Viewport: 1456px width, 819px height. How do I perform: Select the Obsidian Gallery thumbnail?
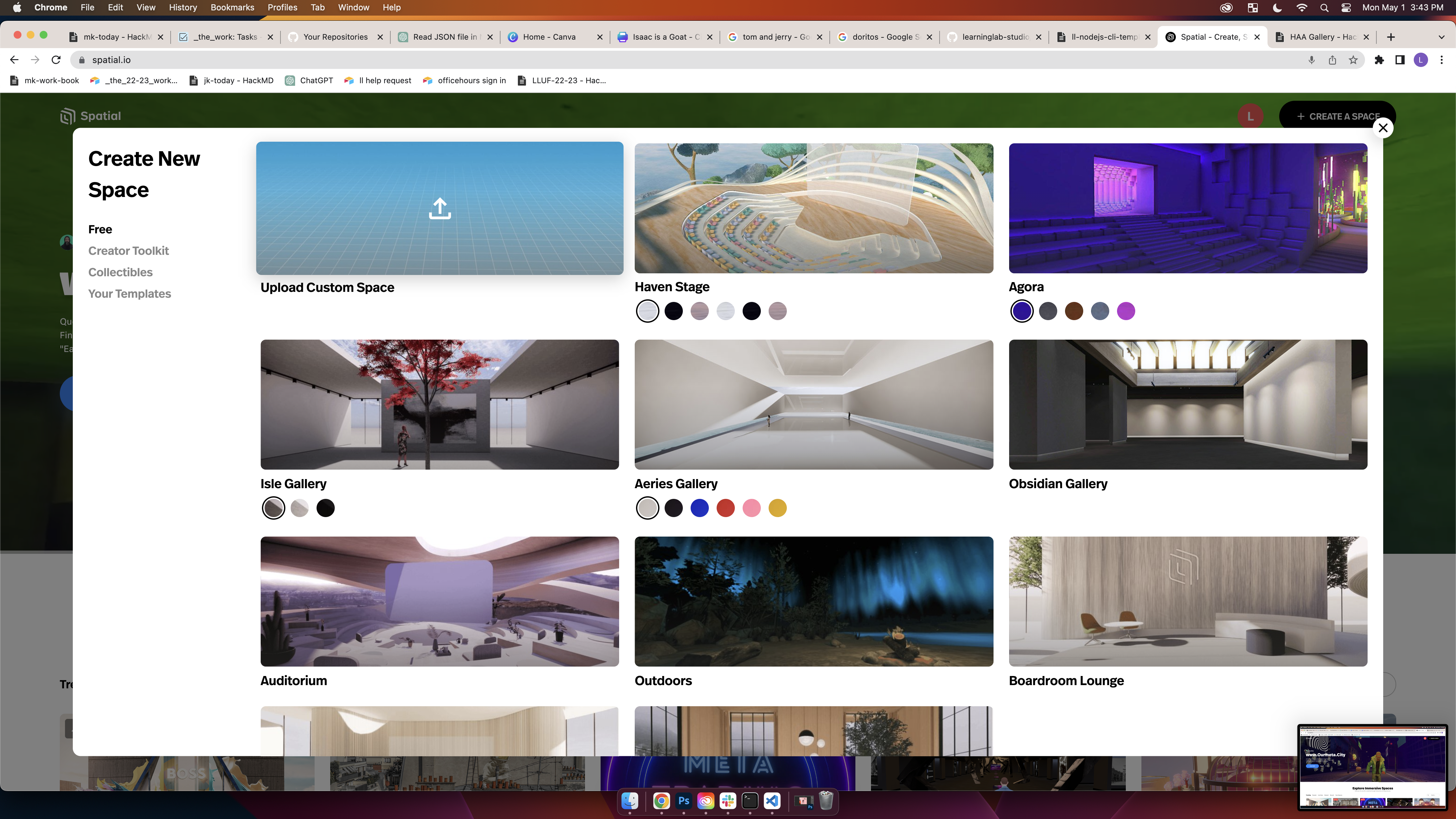[x=1188, y=405]
